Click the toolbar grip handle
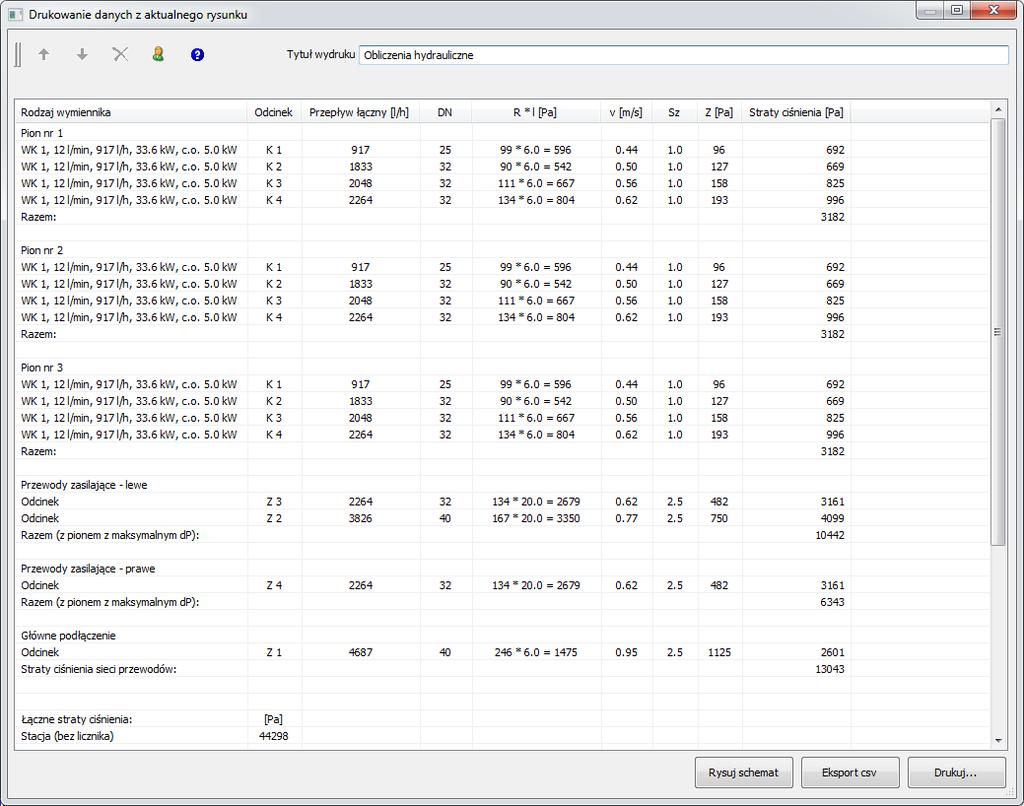Screen dimensions: 1024x806 18,54
